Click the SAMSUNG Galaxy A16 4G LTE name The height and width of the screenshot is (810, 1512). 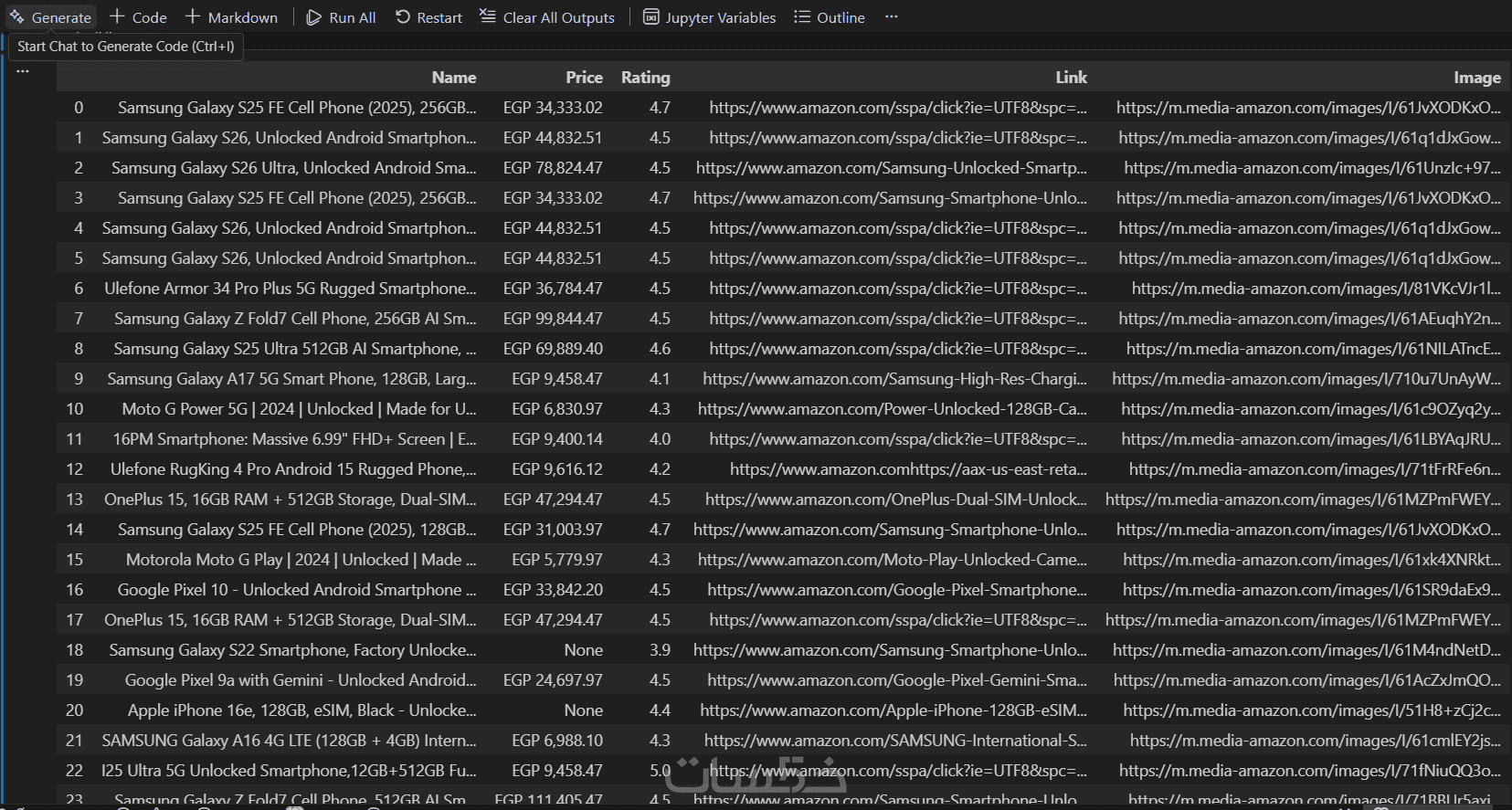coord(289,741)
